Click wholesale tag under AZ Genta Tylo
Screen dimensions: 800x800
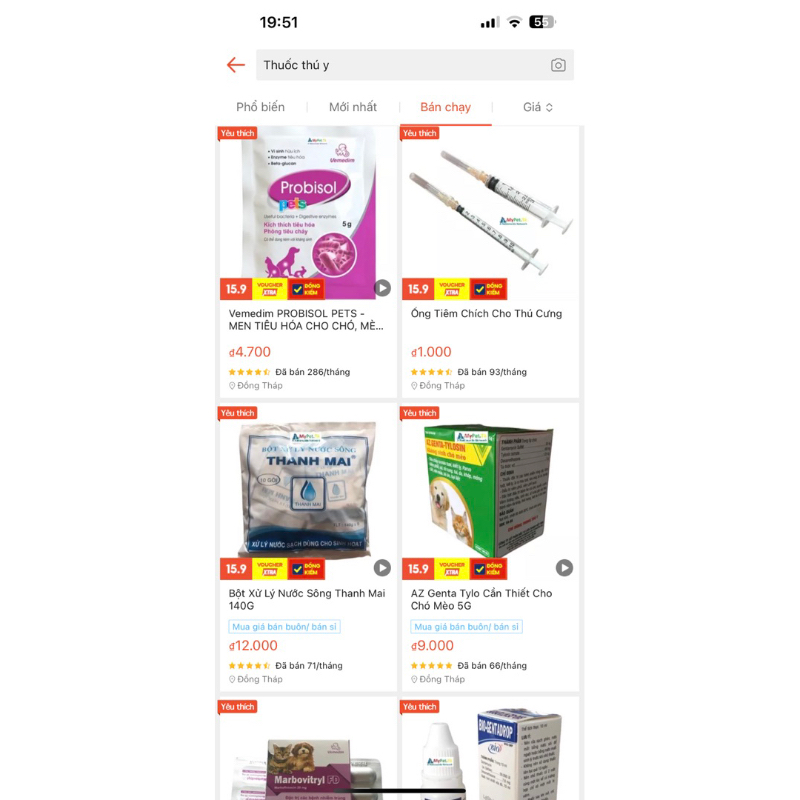(466, 627)
